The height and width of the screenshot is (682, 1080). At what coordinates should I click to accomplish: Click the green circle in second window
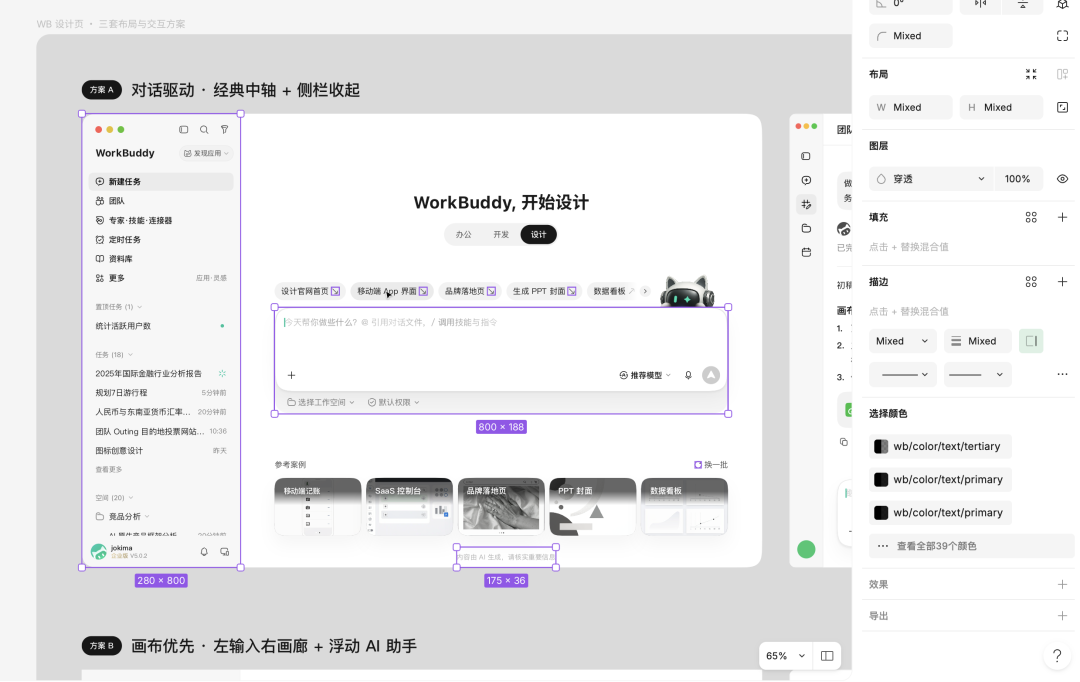tap(806, 550)
